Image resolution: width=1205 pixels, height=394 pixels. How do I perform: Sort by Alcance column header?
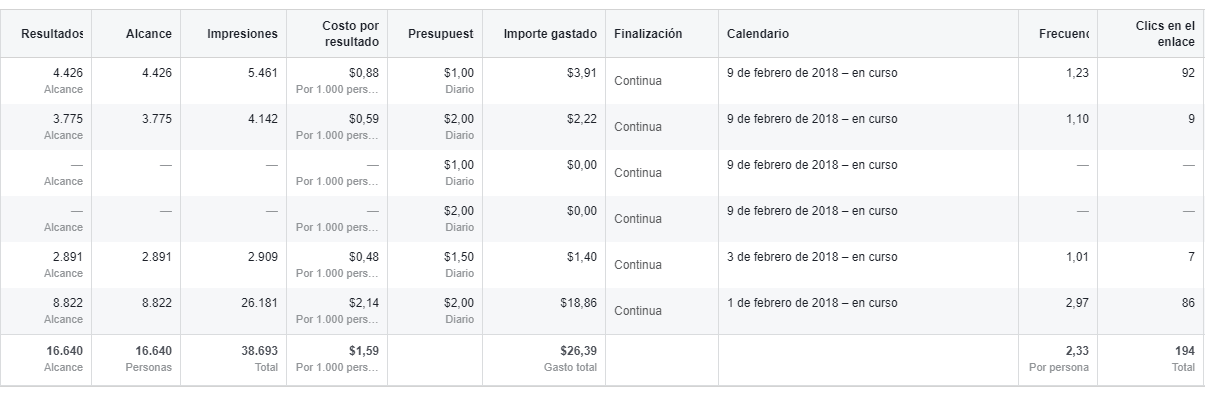tap(148, 34)
